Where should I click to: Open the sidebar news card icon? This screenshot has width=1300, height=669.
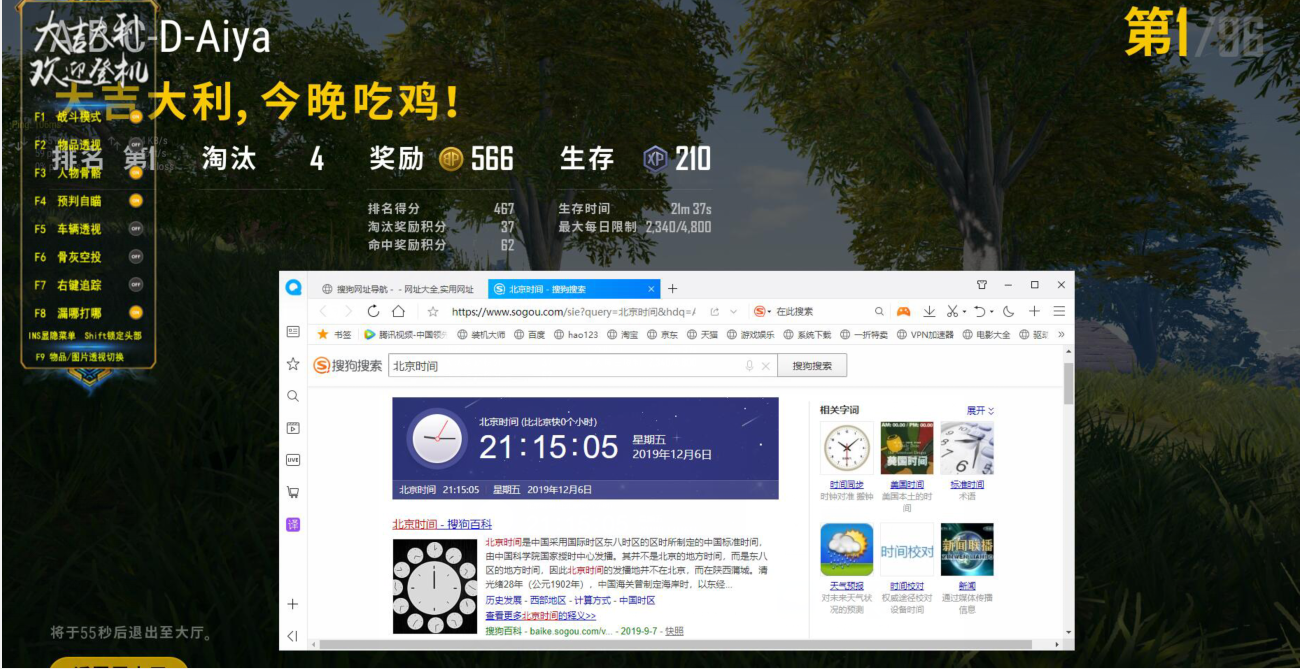(x=293, y=331)
